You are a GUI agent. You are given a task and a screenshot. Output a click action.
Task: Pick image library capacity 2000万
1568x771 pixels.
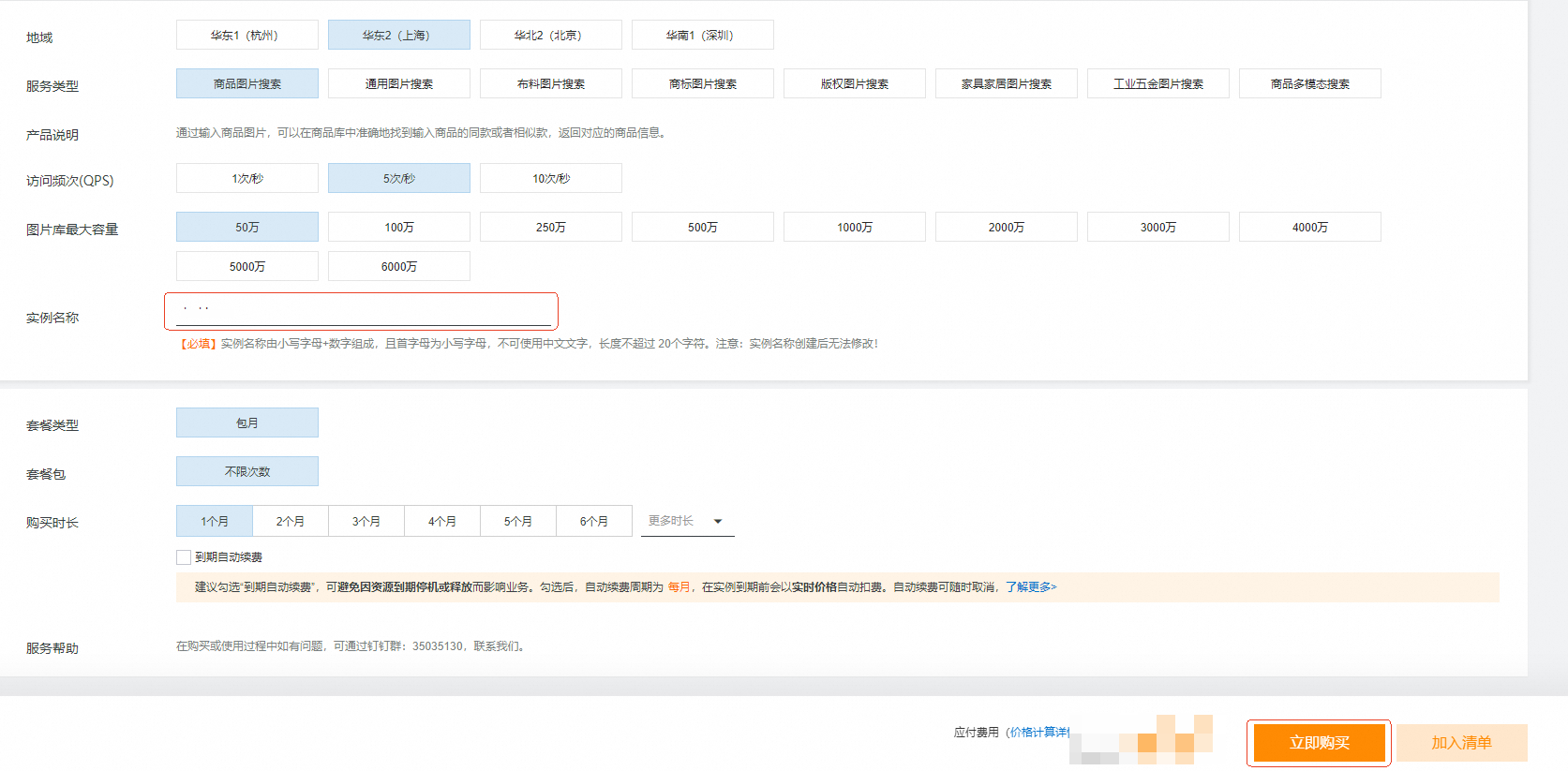pyautogui.click(x=1007, y=227)
